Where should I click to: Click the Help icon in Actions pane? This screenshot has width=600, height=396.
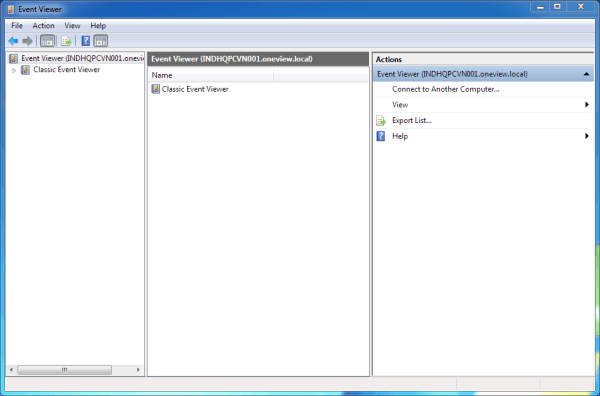(381, 136)
